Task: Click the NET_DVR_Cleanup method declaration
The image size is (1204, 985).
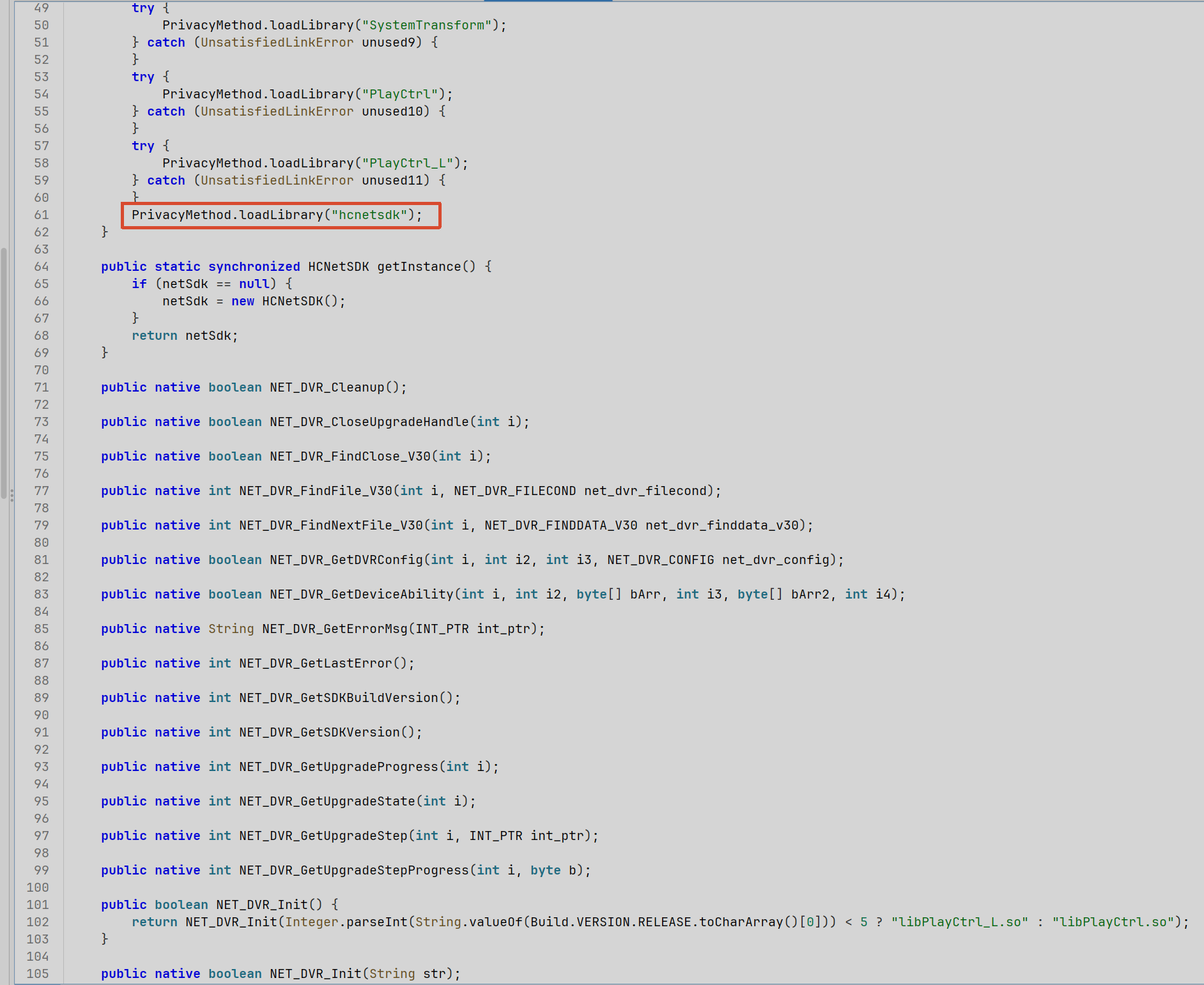Action: (254, 387)
